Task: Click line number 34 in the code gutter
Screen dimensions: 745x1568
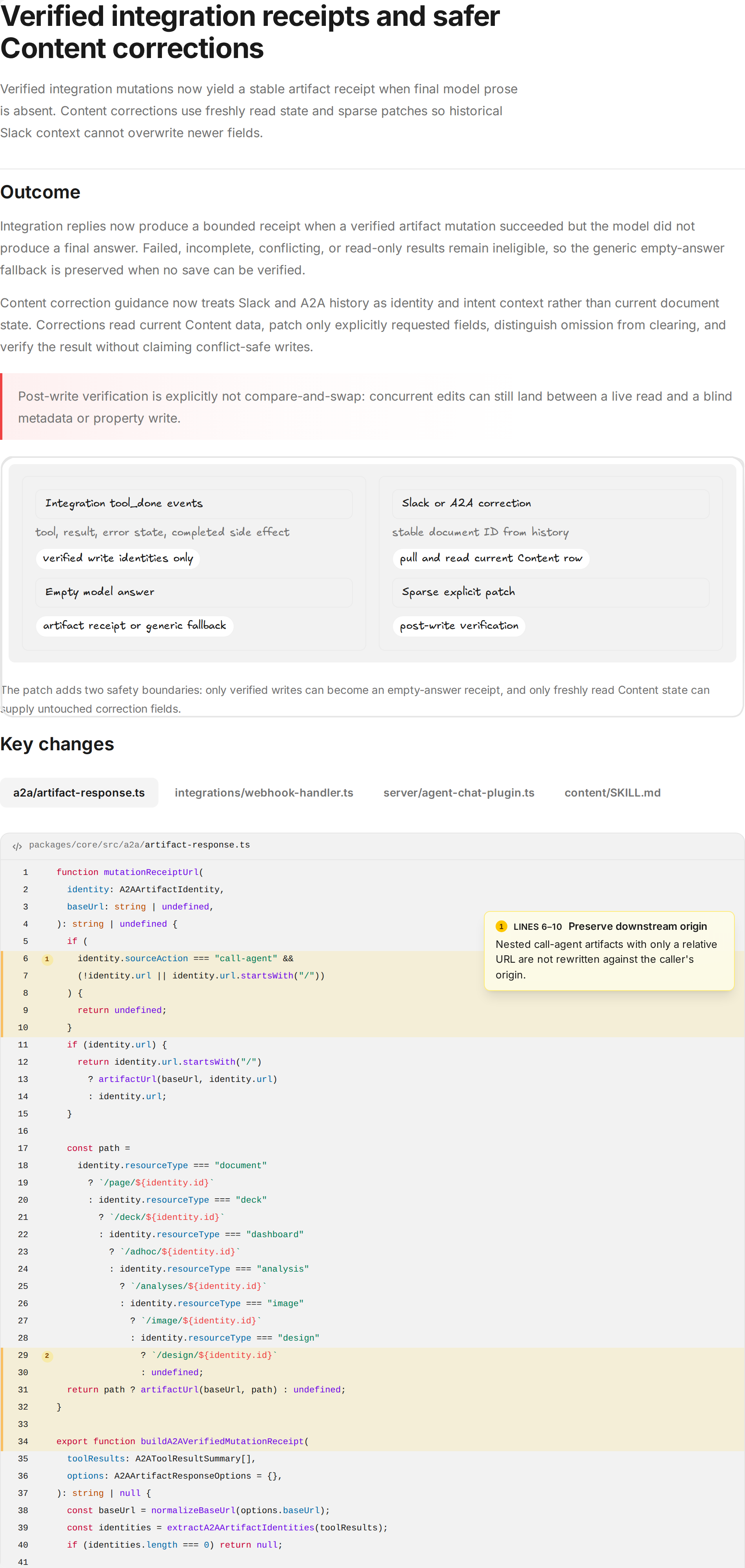Action: coord(23,1441)
